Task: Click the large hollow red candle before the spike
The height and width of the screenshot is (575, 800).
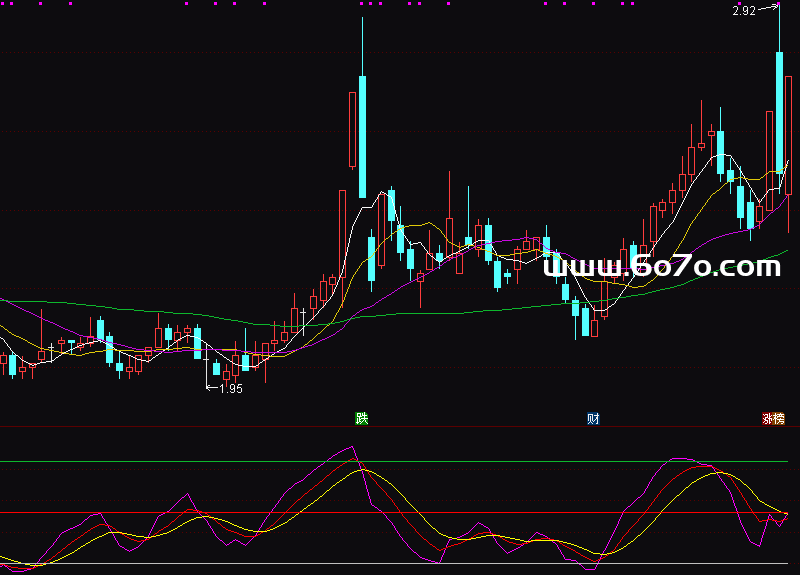Action: coord(352,129)
